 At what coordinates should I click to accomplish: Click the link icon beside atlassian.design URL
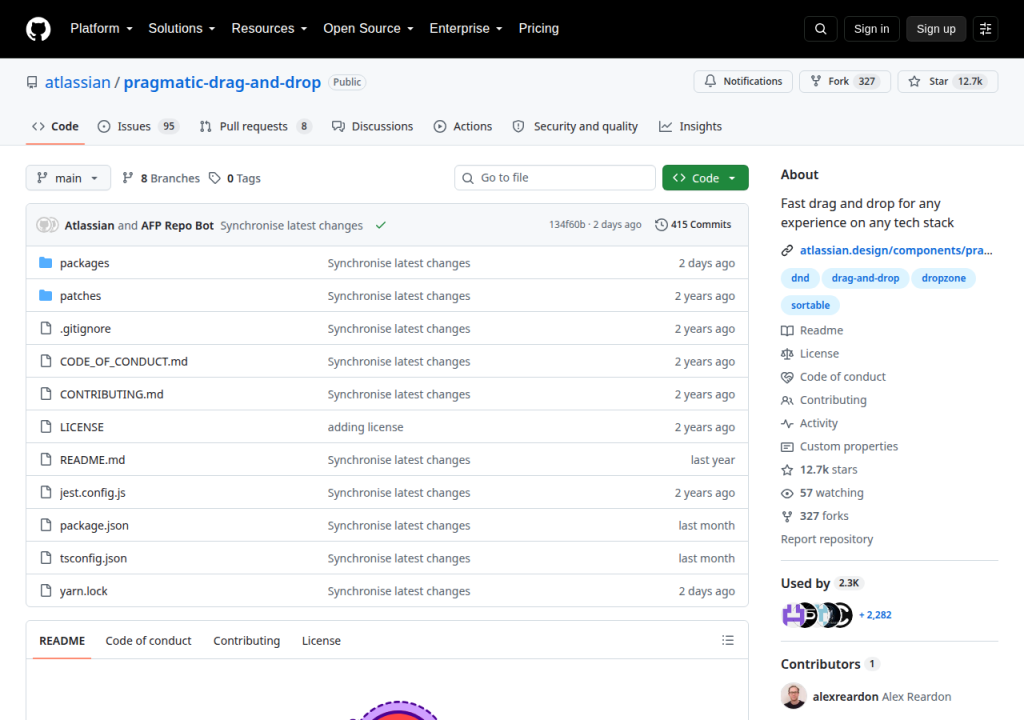click(x=787, y=250)
